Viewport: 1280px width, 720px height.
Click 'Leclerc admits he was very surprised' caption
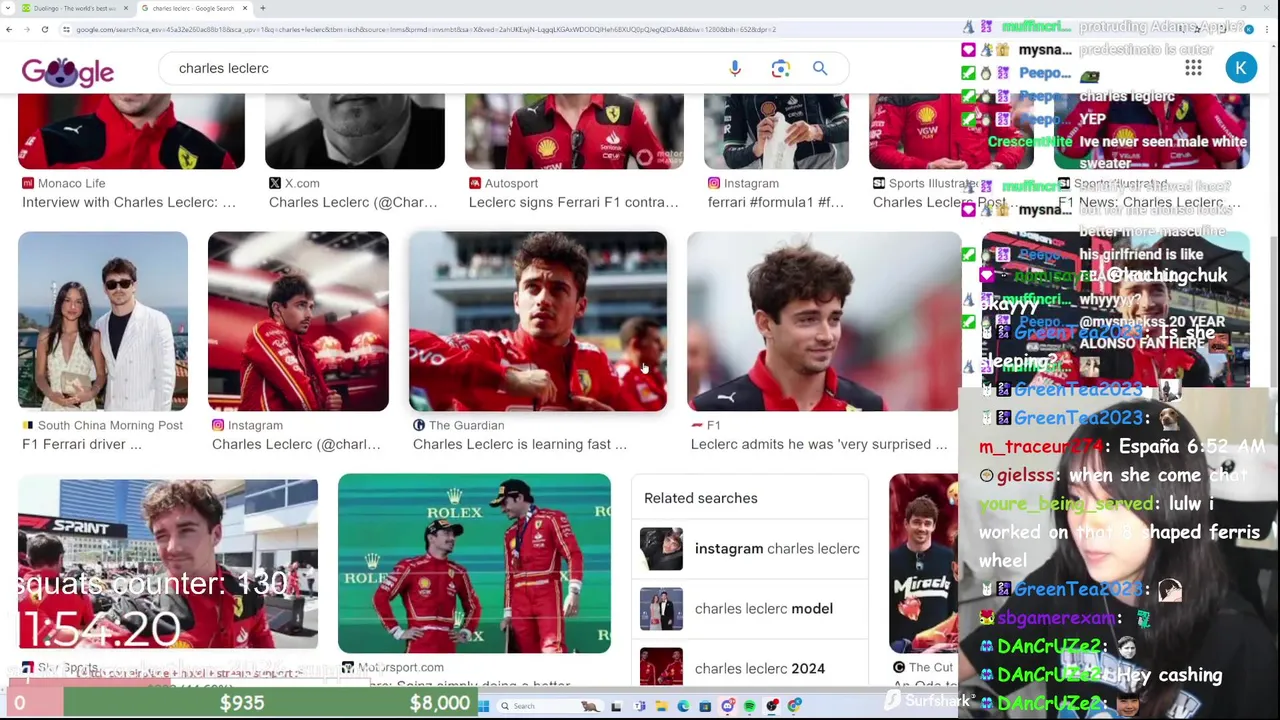[x=819, y=444]
